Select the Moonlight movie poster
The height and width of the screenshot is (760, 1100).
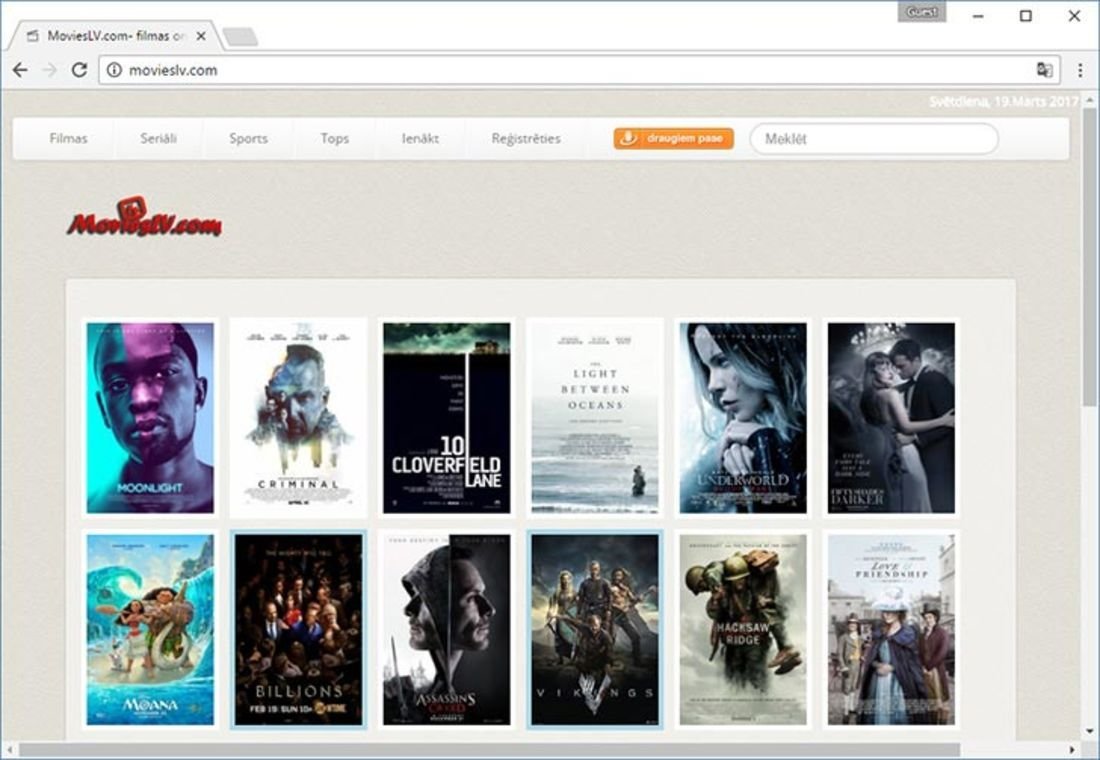tap(150, 417)
